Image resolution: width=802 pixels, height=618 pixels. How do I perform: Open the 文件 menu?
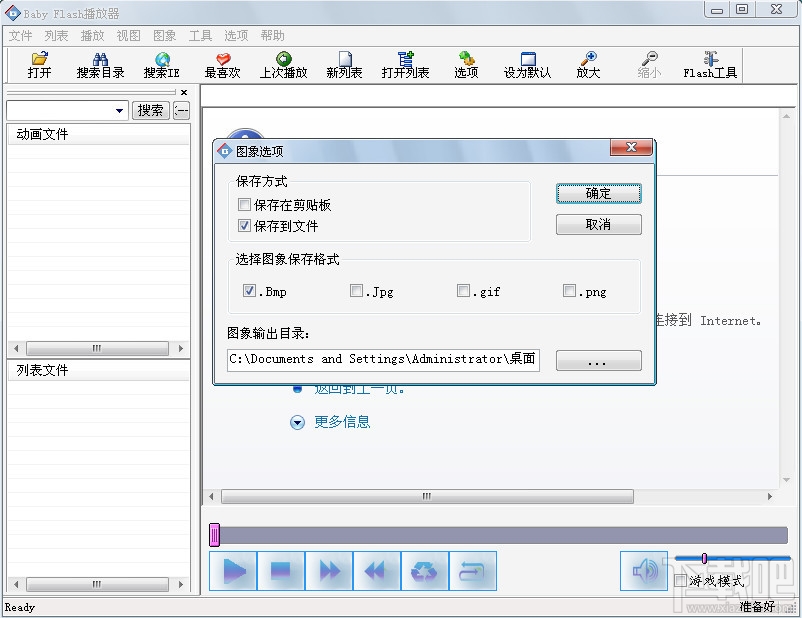(20, 35)
